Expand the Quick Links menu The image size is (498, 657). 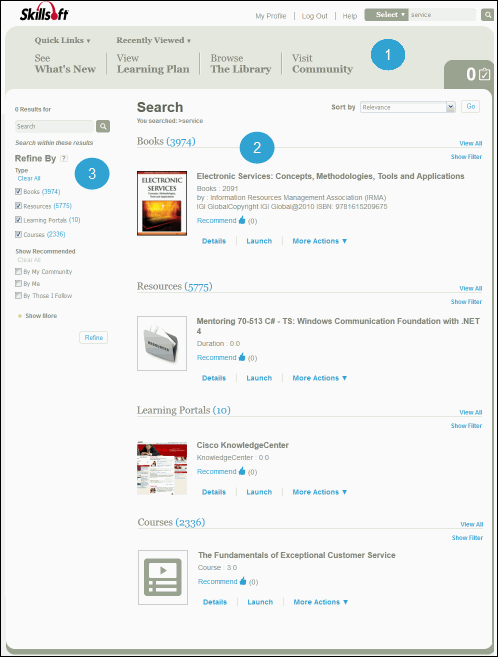[x=62, y=40]
